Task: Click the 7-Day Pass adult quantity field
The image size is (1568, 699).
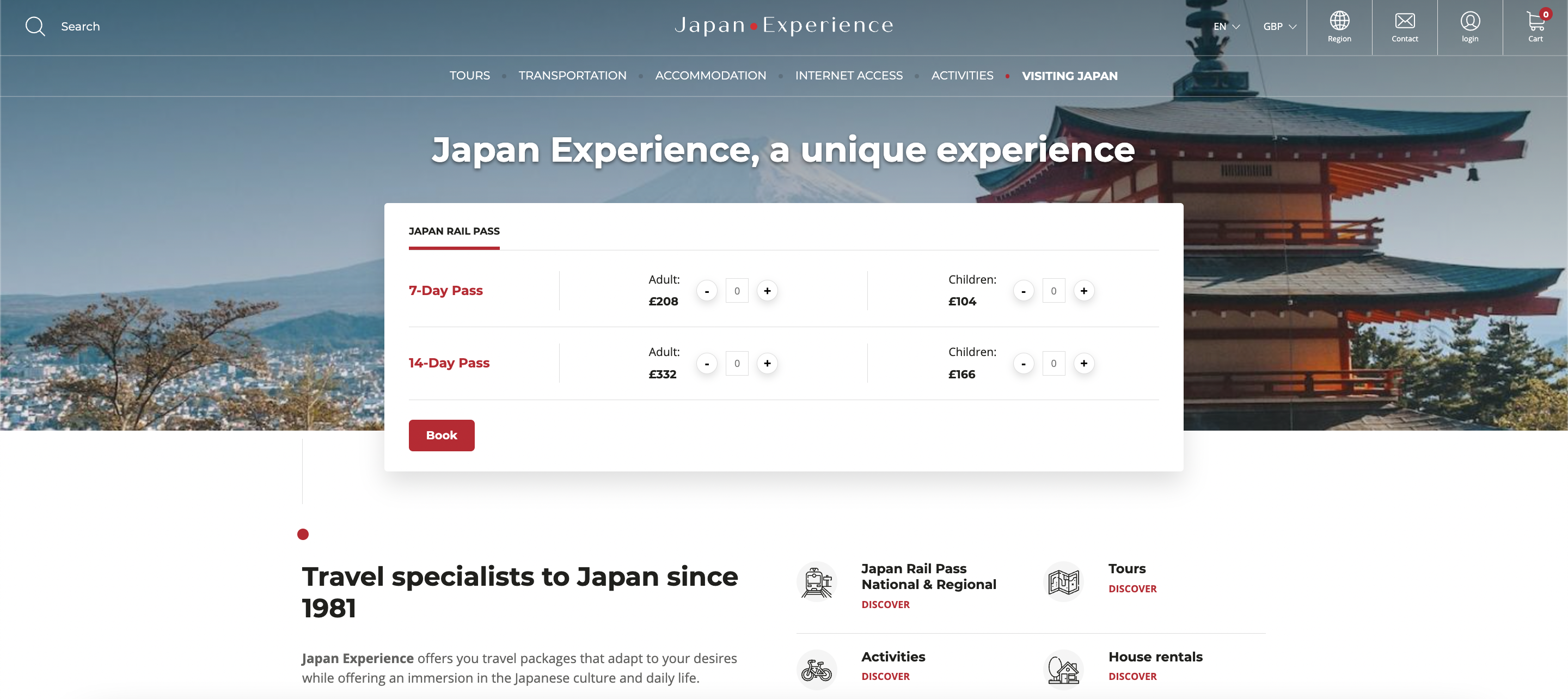Action: click(x=737, y=291)
